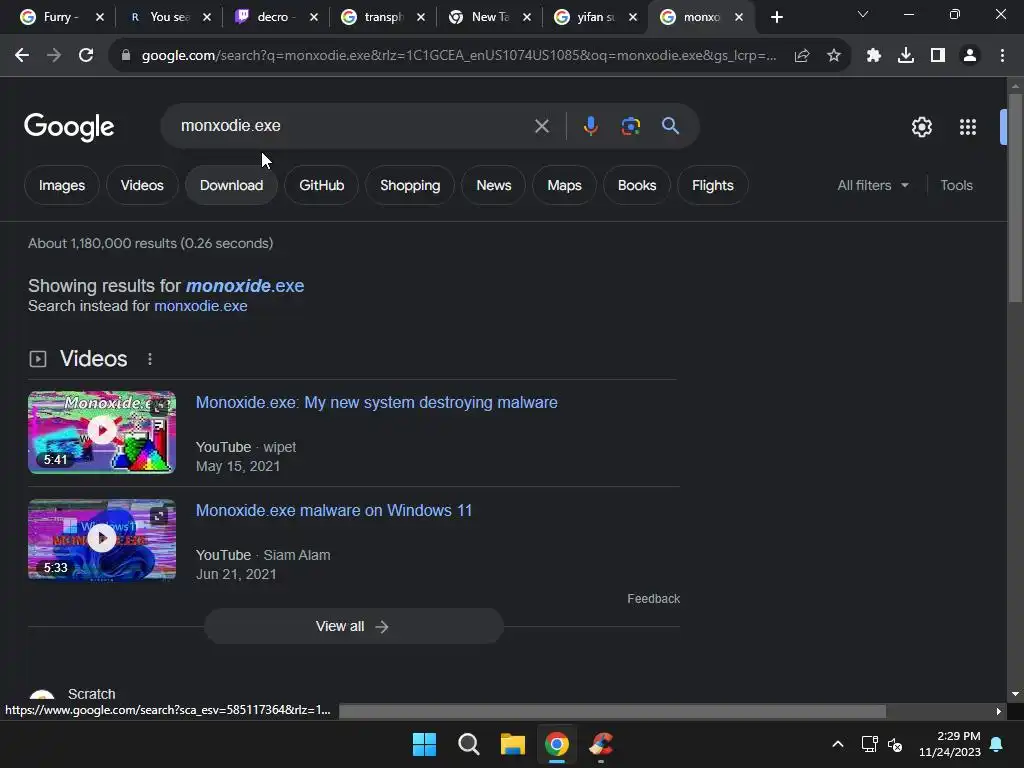1024x768 pixels.
Task: Play the 5:33 video thumbnail
Action: [102, 539]
